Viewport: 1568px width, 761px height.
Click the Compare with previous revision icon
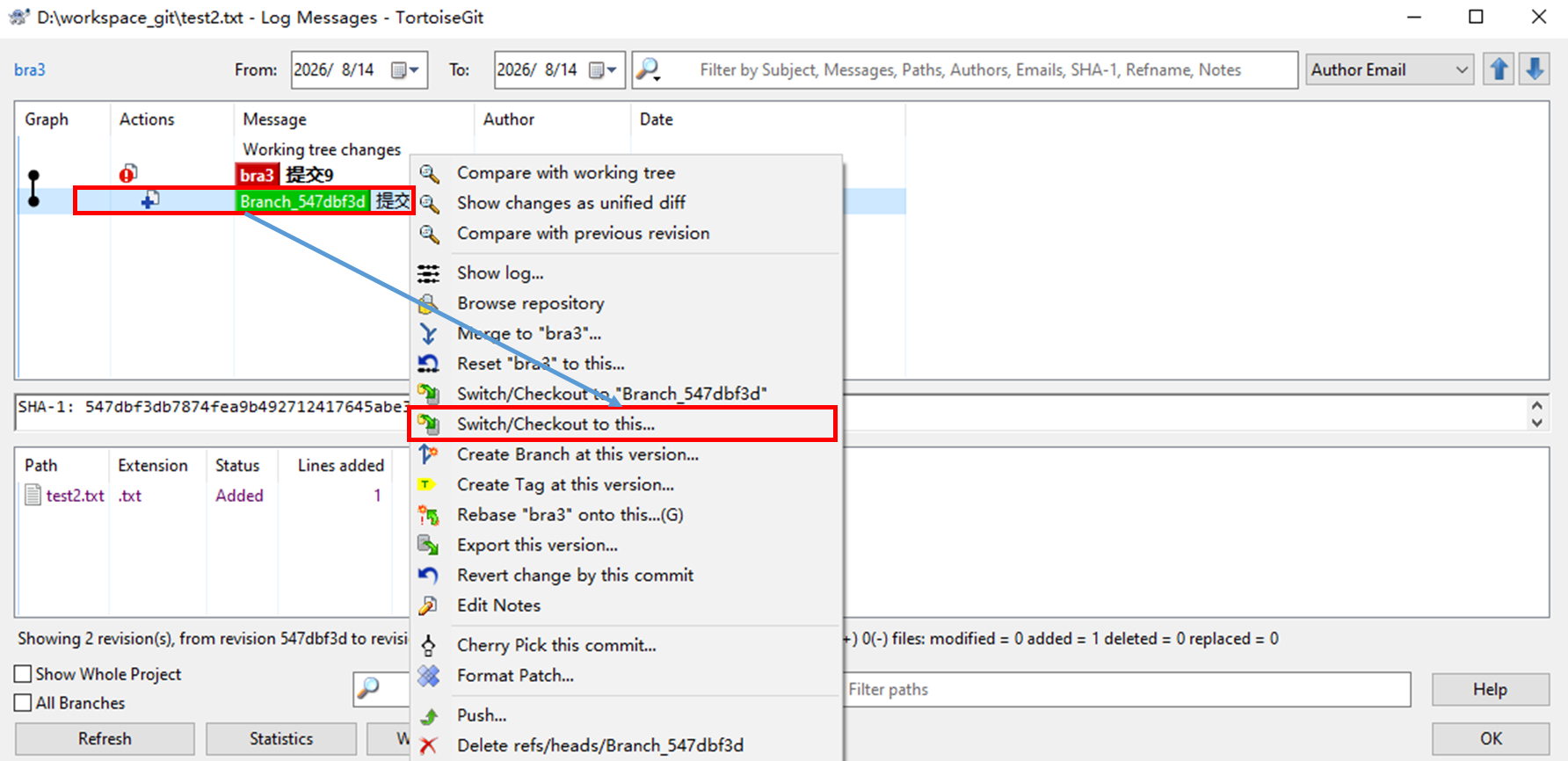(429, 234)
